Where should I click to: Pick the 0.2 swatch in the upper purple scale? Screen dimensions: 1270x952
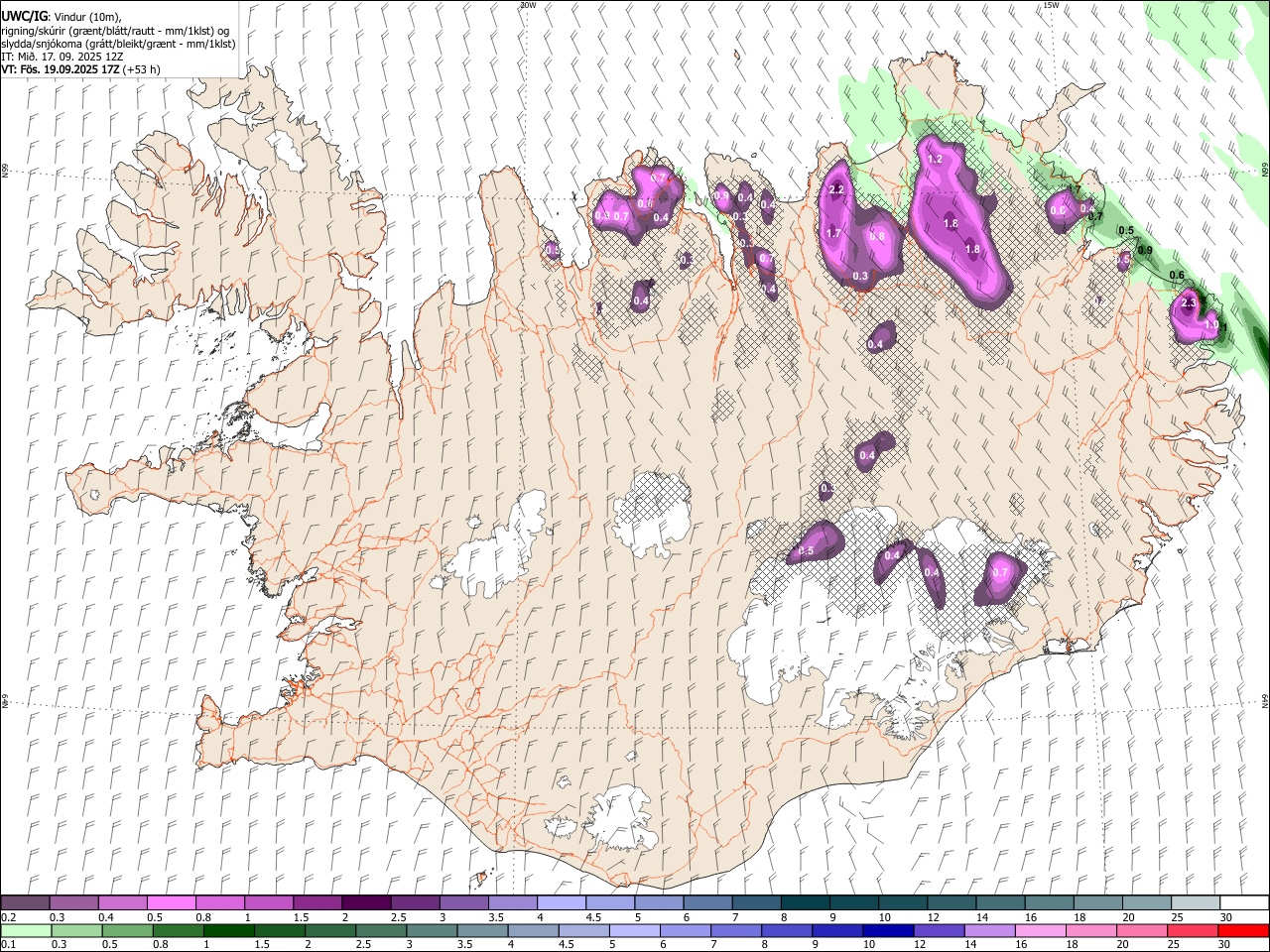[x=25, y=902]
